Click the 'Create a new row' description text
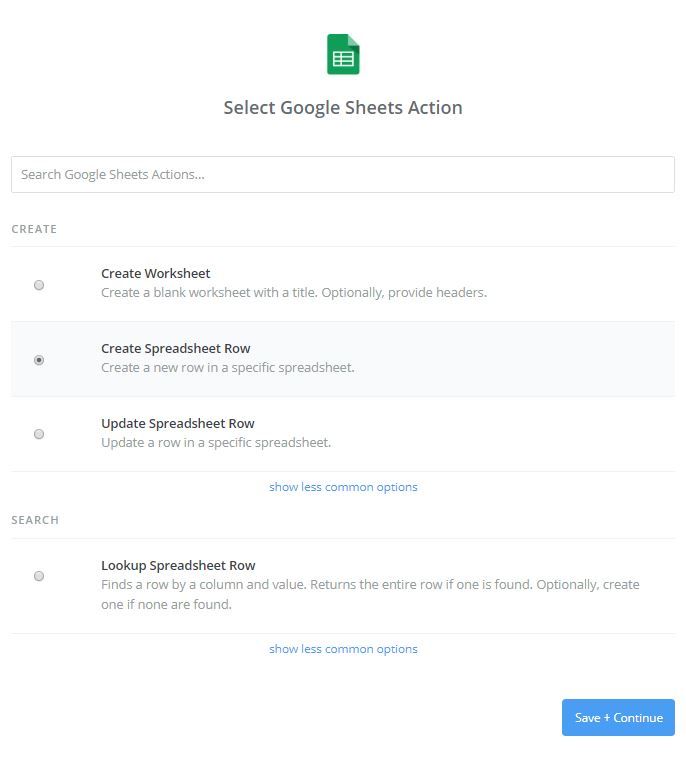Viewport: 686px width, 759px height. (228, 367)
